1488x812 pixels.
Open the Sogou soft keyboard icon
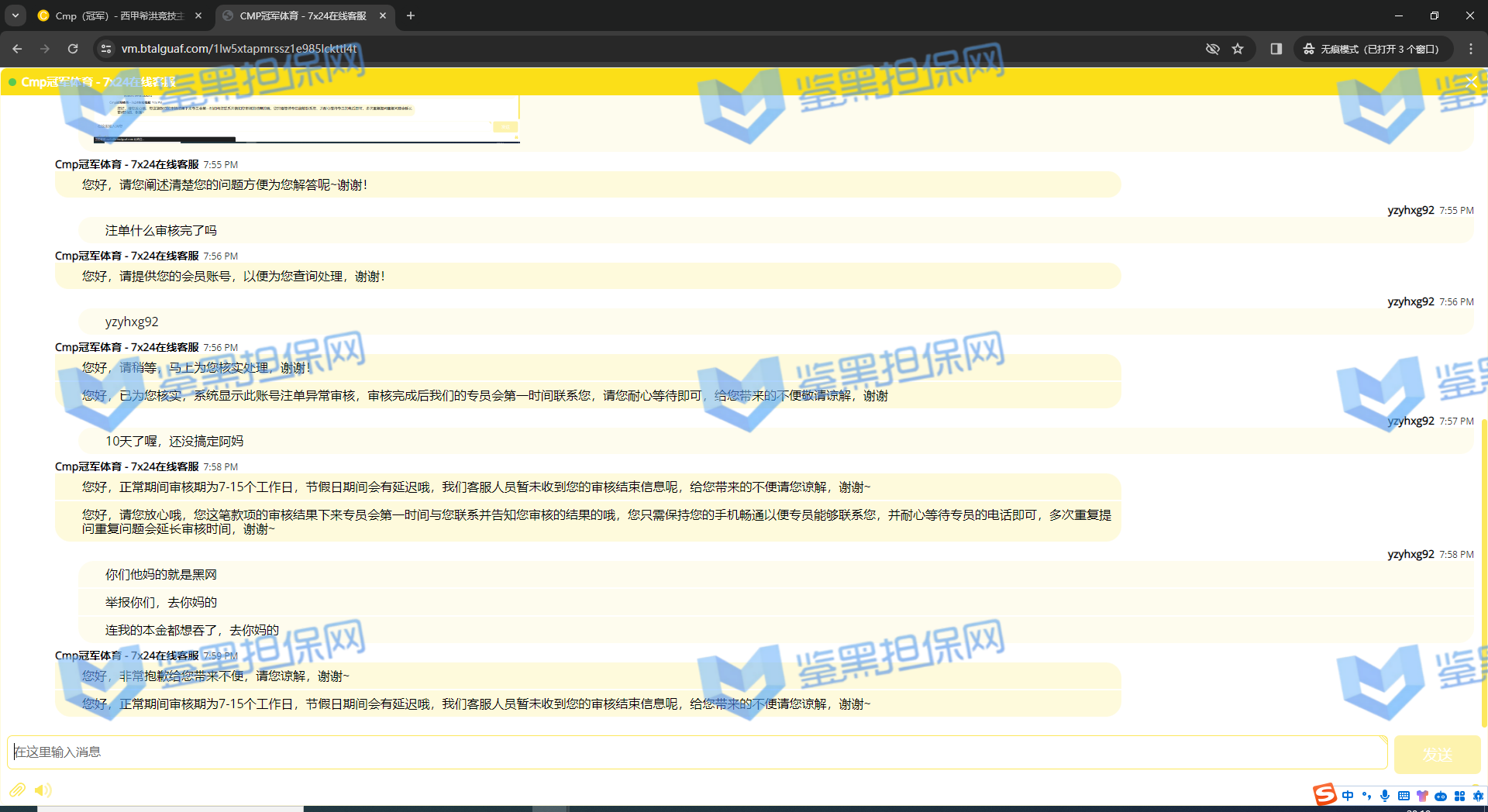tap(1404, 796)
